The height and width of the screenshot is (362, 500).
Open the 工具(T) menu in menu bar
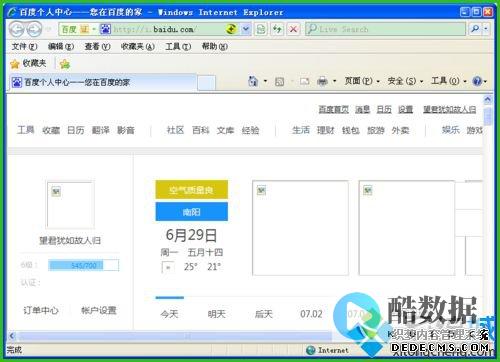(178, 46)
